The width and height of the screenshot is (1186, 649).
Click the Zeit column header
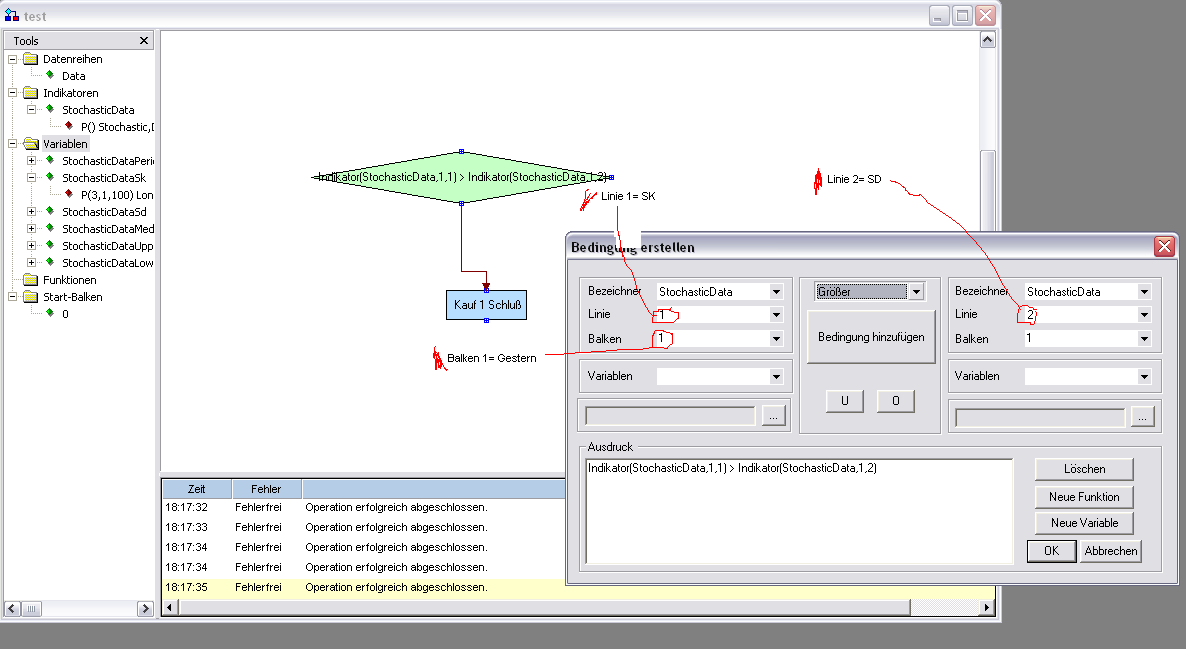[197, 489]
